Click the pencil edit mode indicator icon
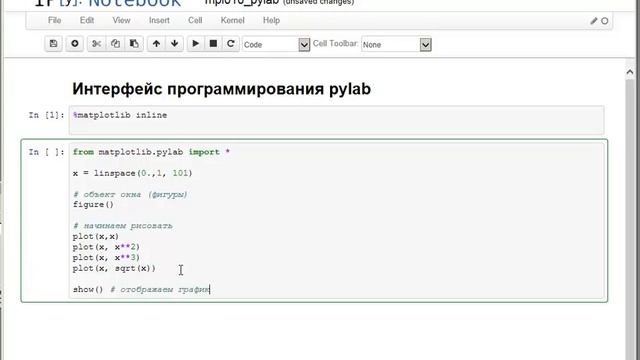Screen dimensions: 640x360 [594, 21]
